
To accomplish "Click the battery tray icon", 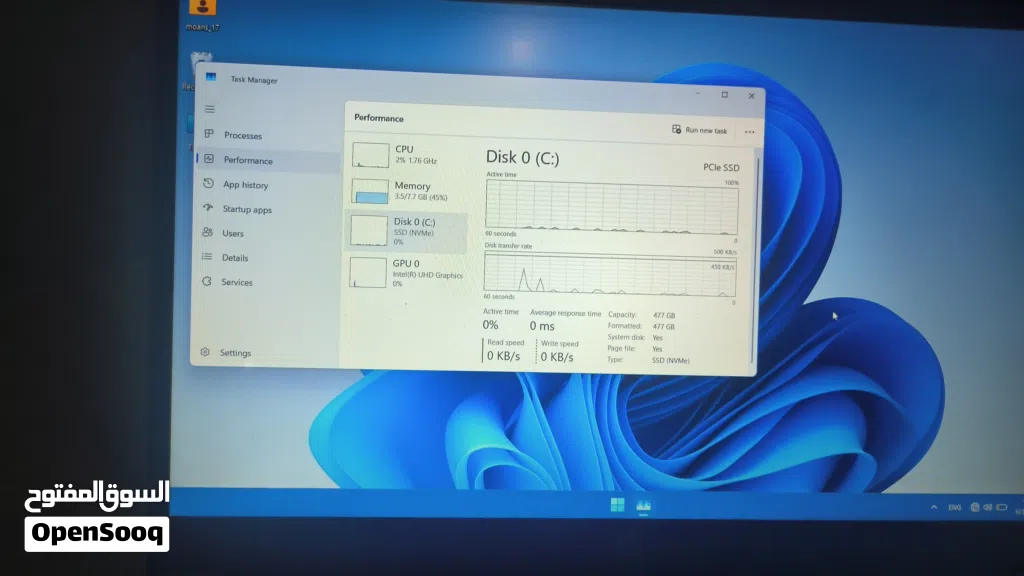I will tap(1002, 507).
